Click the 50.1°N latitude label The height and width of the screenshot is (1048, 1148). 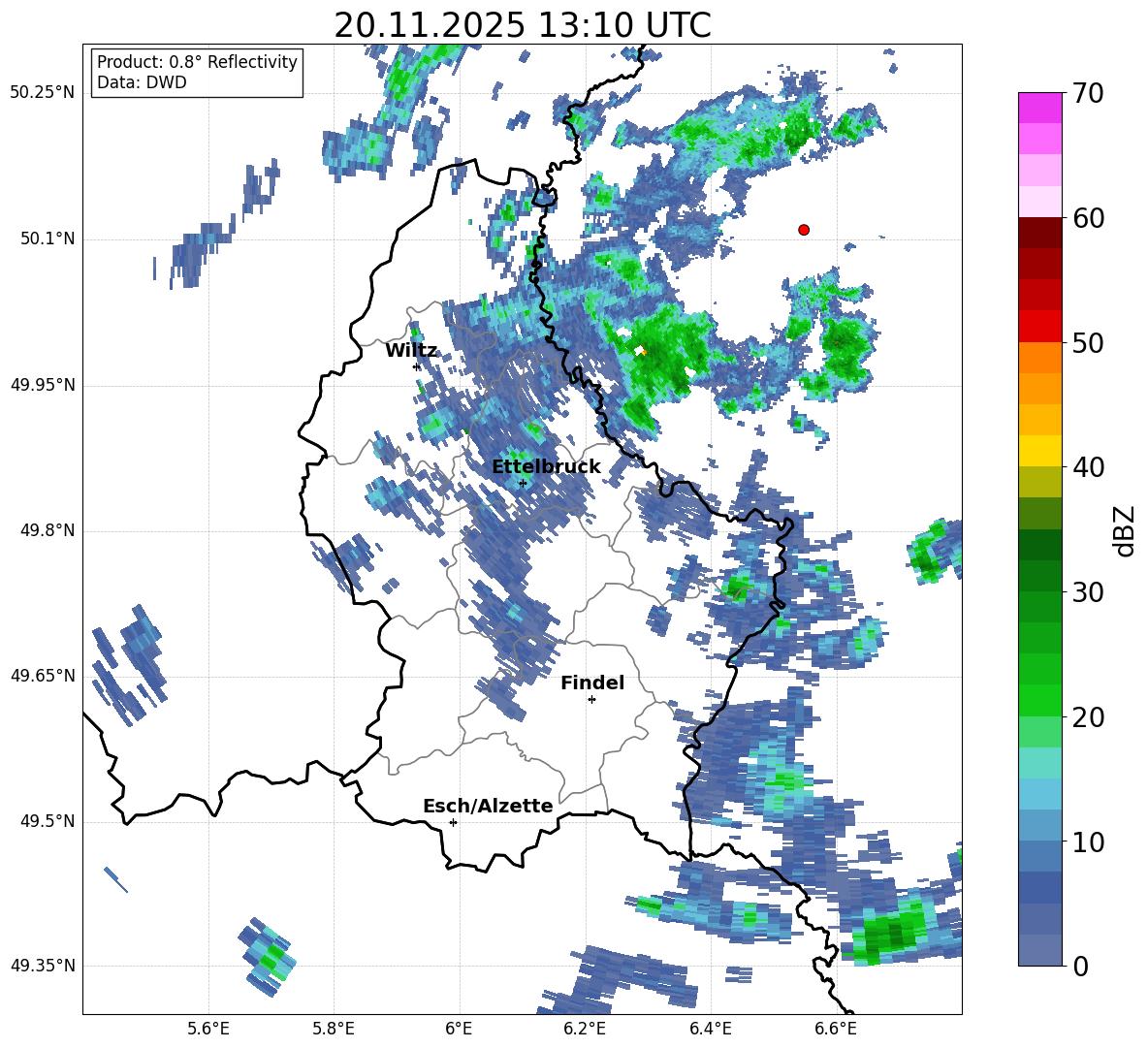[48, 238]
